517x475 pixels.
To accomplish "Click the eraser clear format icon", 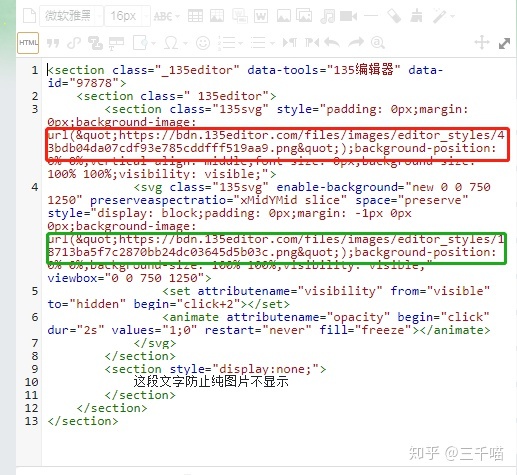I will pos(394,16).
